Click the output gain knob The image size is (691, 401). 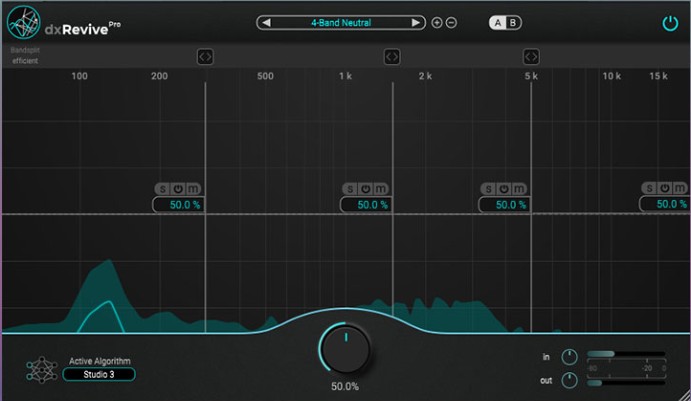(x=569, y=380)
